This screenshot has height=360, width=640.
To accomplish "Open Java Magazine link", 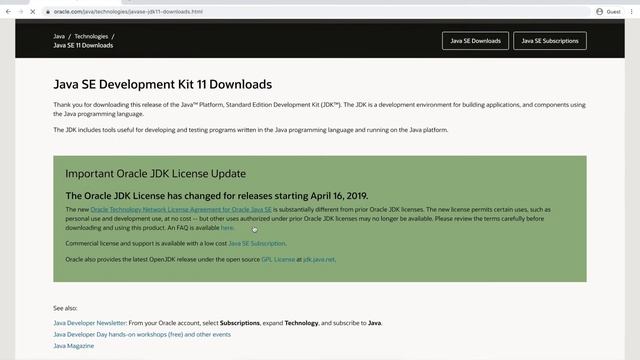I will coord(73,346).
